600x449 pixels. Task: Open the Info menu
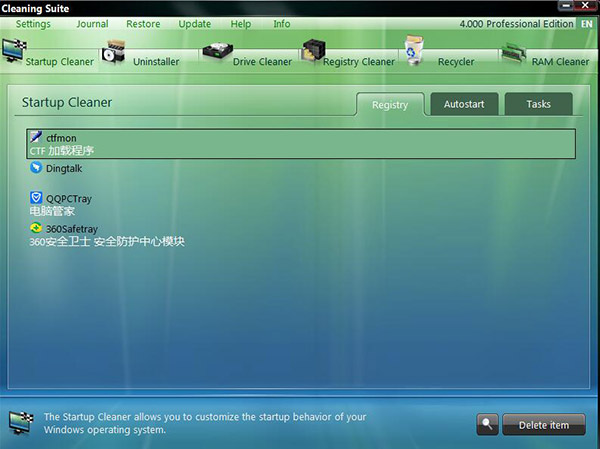tap(282, 24)
